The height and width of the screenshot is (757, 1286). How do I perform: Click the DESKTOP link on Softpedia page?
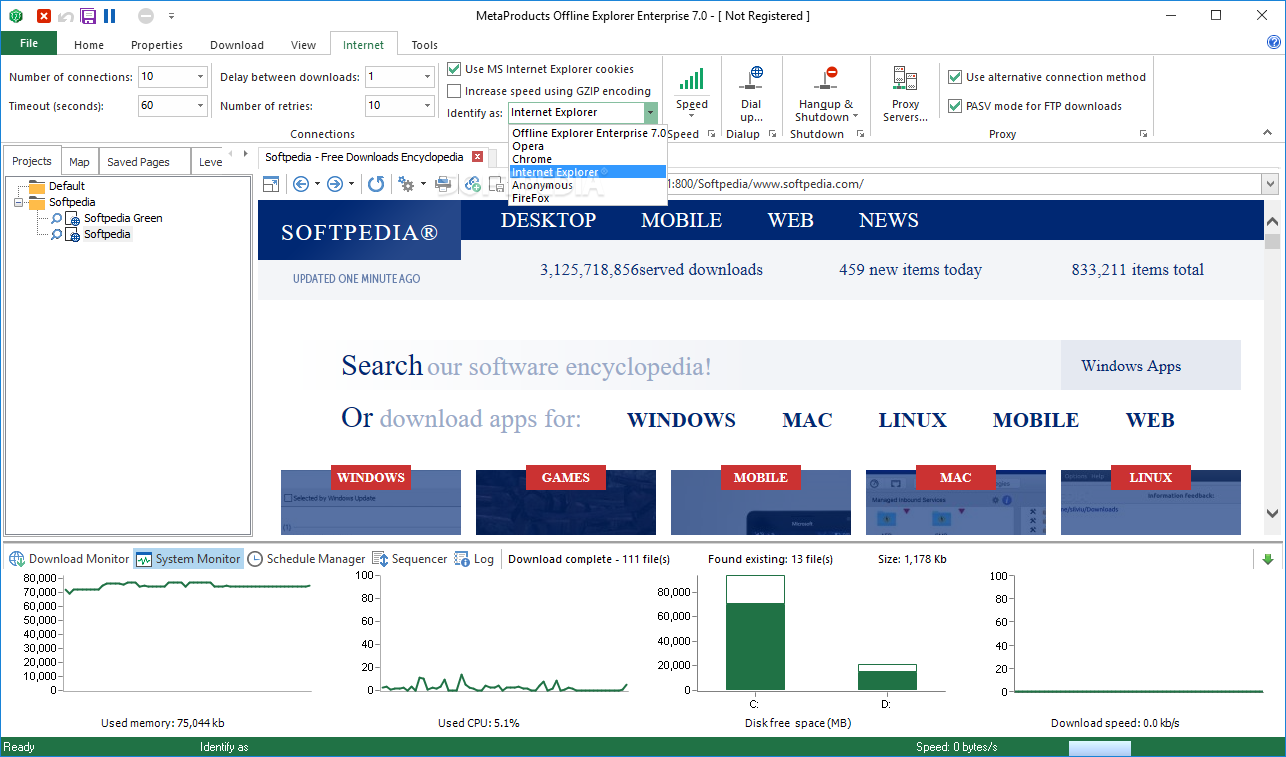tap(548, 221)
